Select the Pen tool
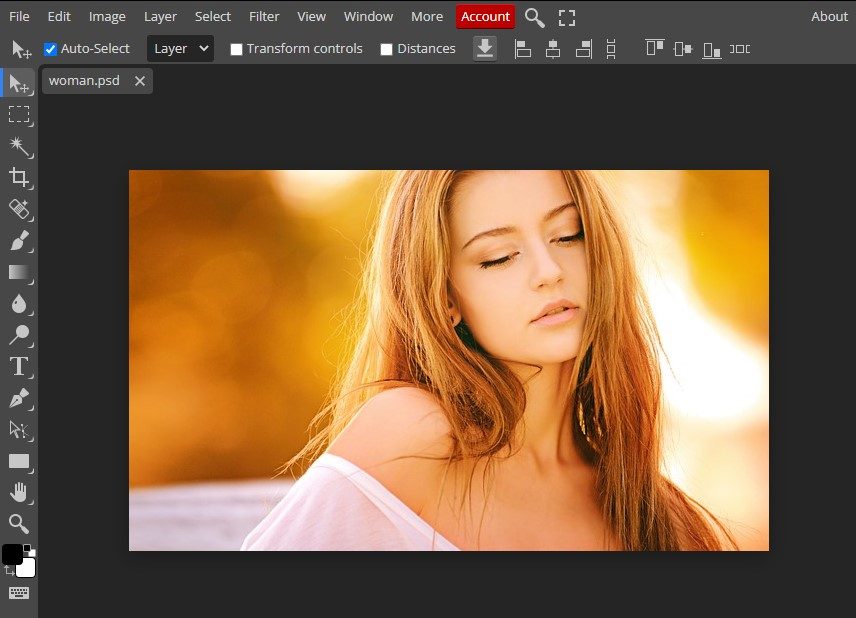856x618 pixels. (18, 398)
